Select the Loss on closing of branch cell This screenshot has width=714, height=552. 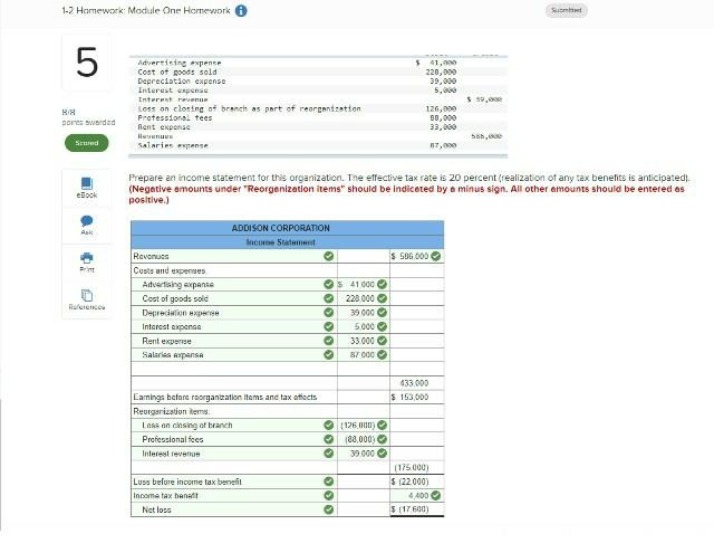click(x=234, y=425)
